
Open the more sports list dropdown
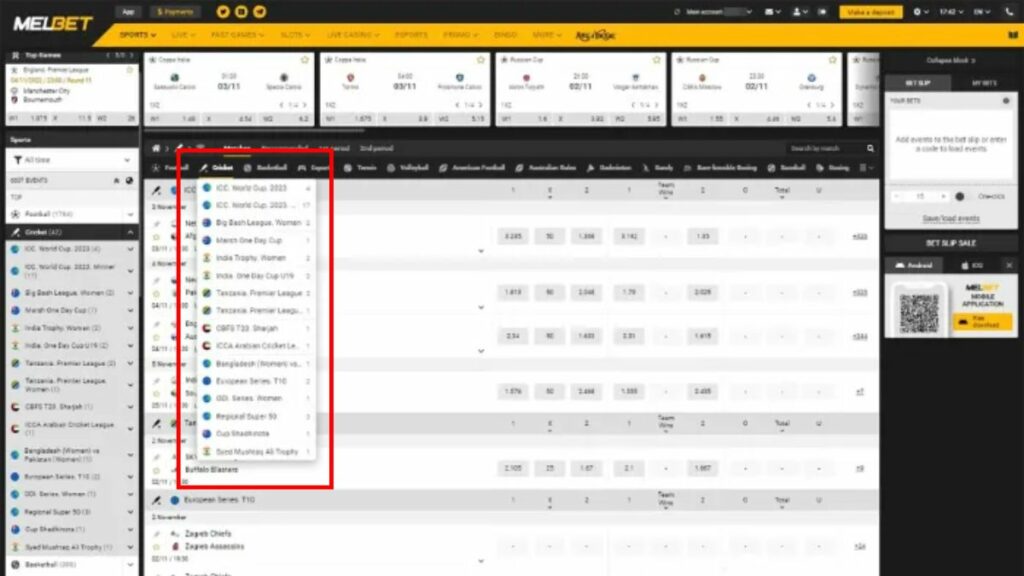[866, 168]
